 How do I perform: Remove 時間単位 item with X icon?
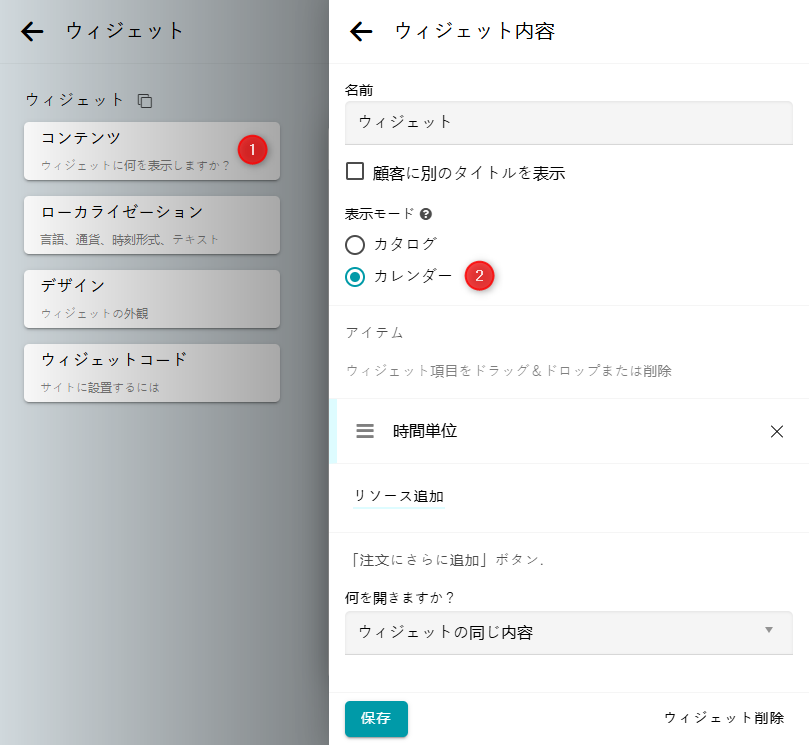777,431
